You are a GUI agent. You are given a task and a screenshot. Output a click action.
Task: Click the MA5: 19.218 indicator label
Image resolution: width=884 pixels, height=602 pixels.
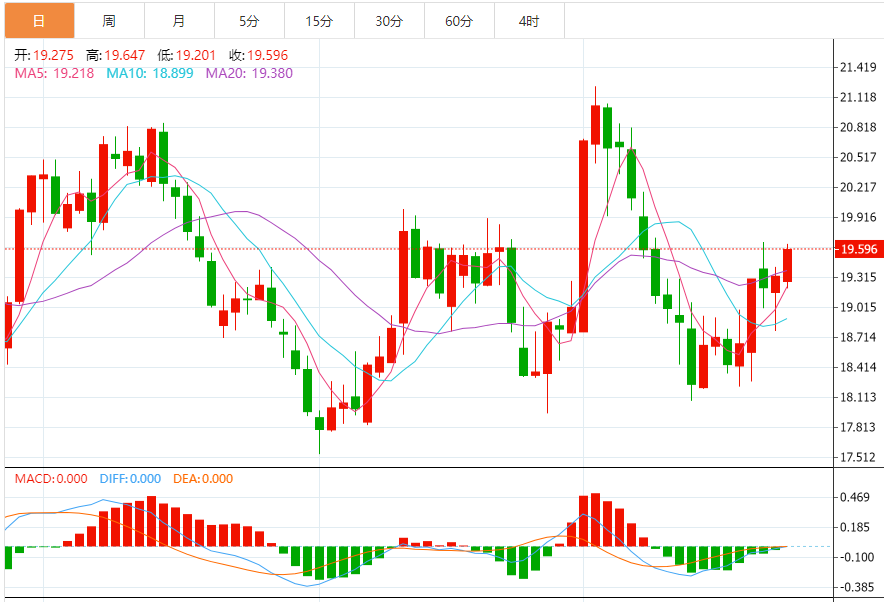(x=54, y=73)
